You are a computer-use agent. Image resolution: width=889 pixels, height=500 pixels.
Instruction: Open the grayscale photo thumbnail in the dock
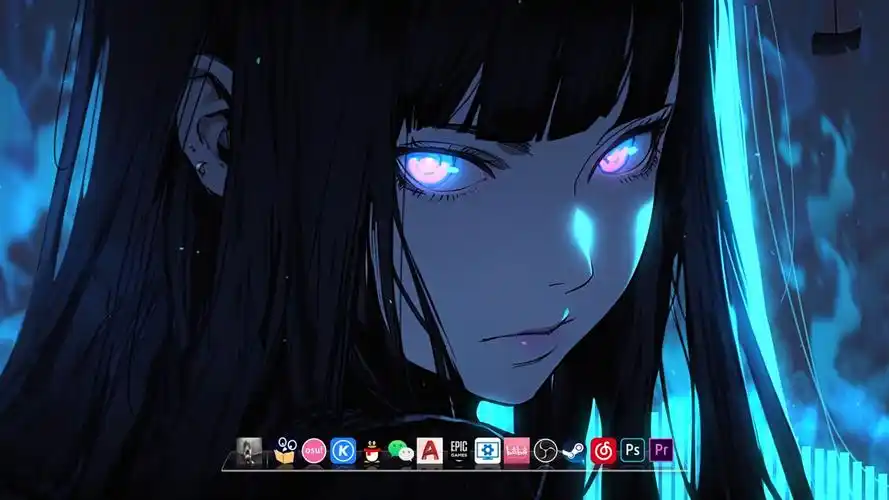pos(249,451)
